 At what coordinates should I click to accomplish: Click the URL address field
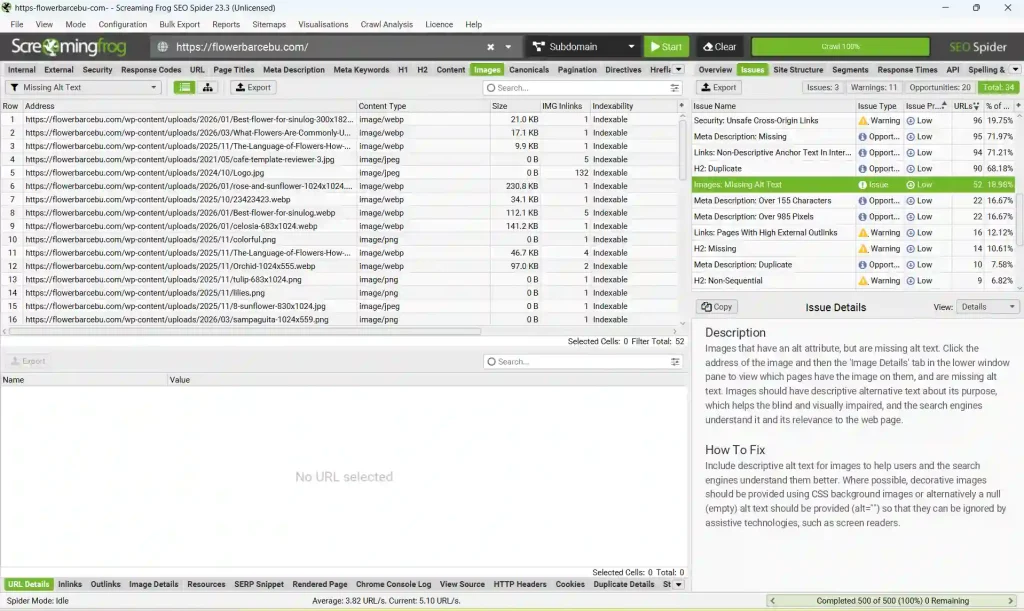[327, 47]
